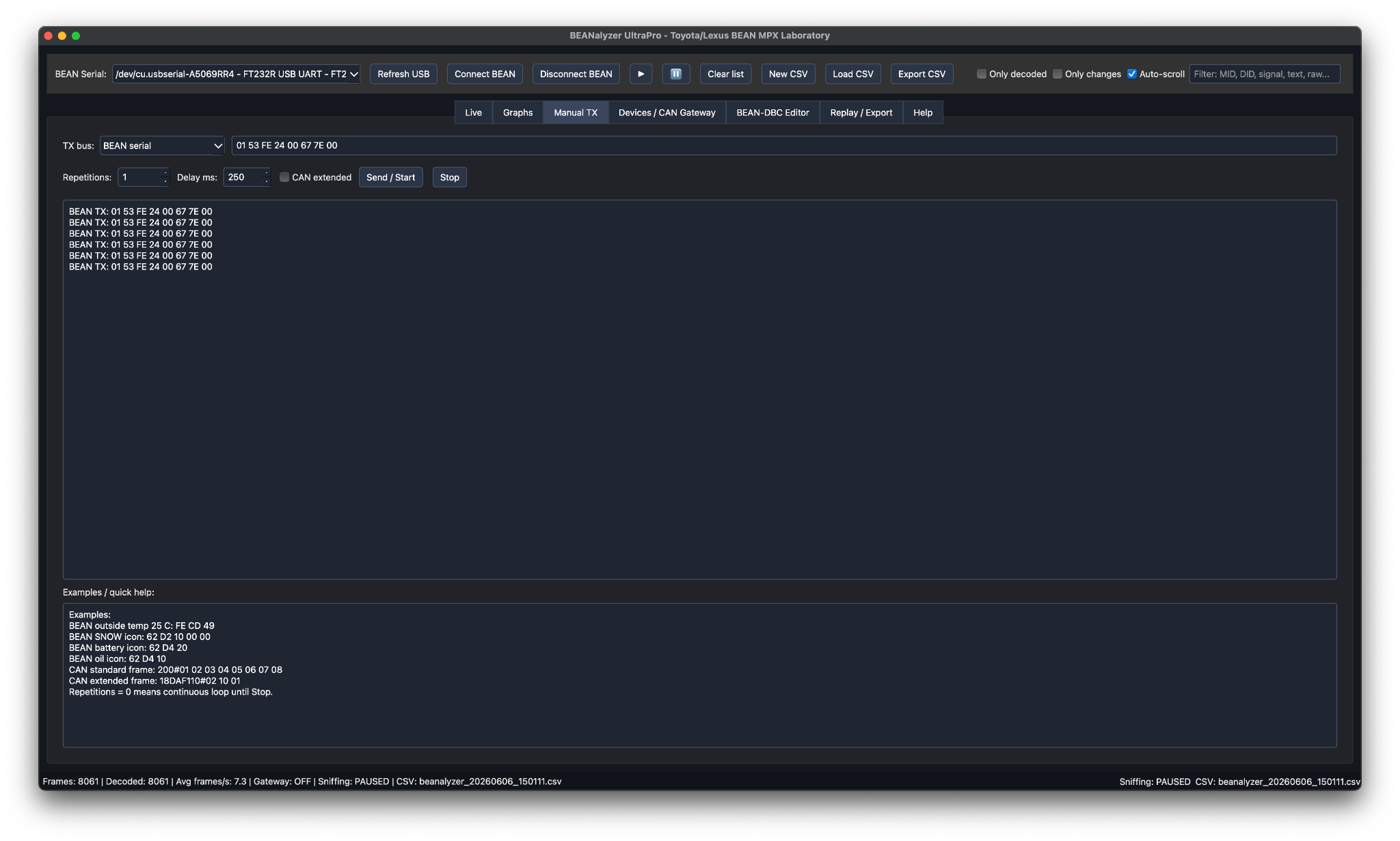
Task: Expand the TX bus dropdown
Action: (x=162, y=146)
